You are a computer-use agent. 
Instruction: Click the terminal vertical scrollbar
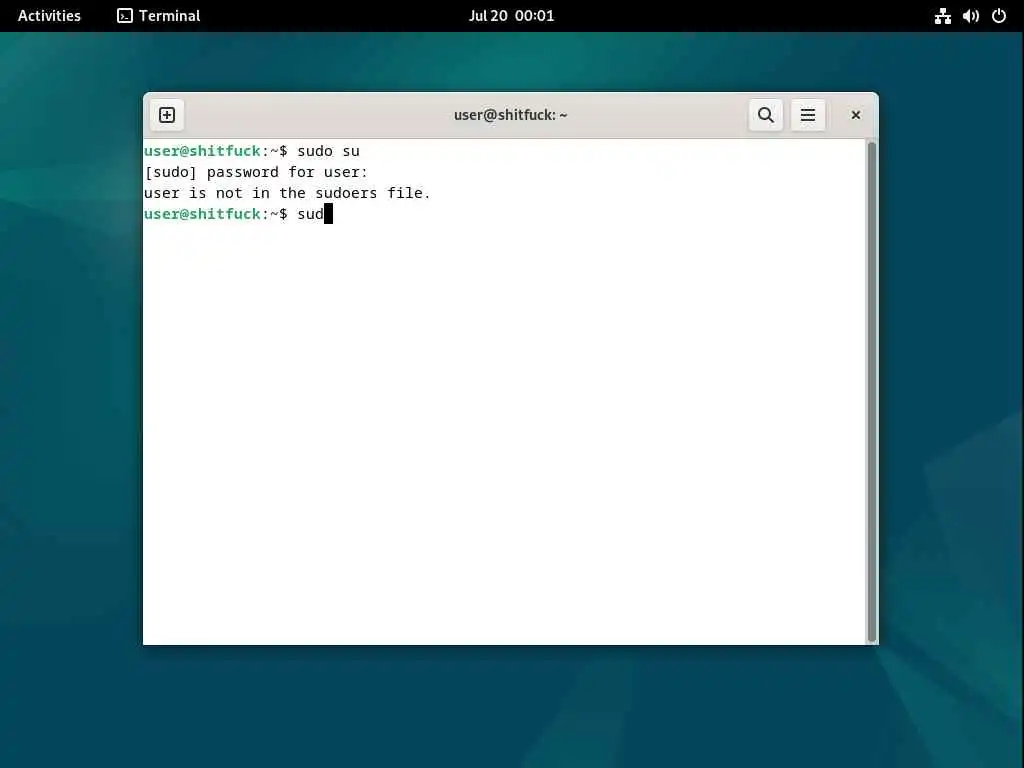871,392
